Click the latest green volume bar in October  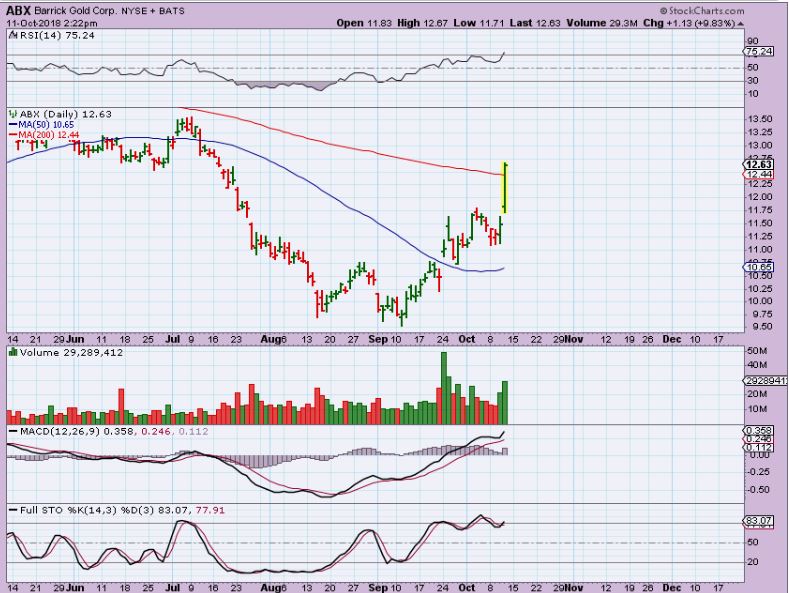pos(505,403)
